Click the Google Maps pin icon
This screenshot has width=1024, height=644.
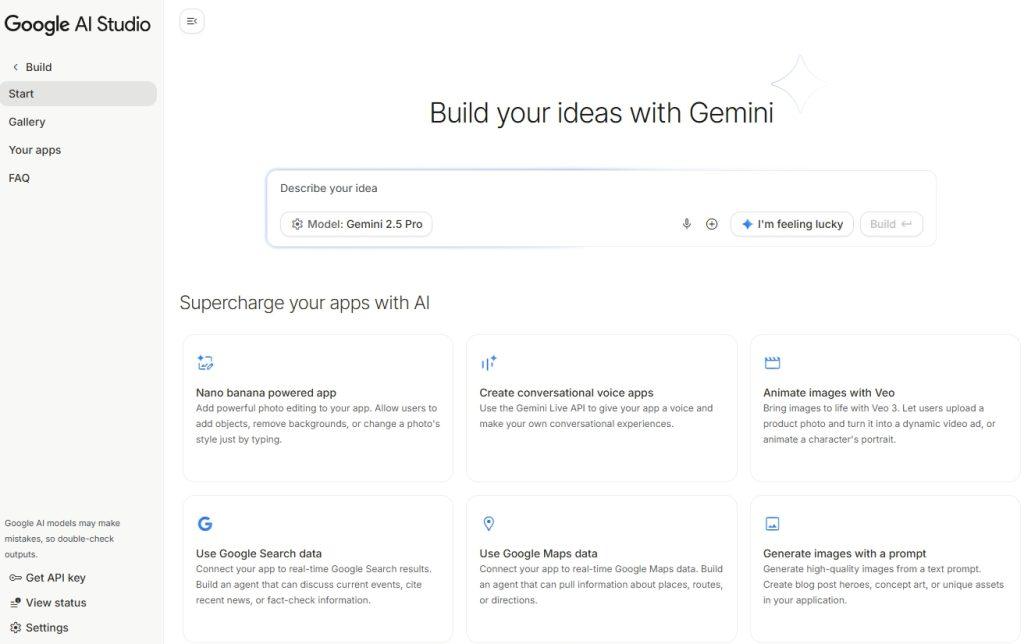(x=488, y=523)
